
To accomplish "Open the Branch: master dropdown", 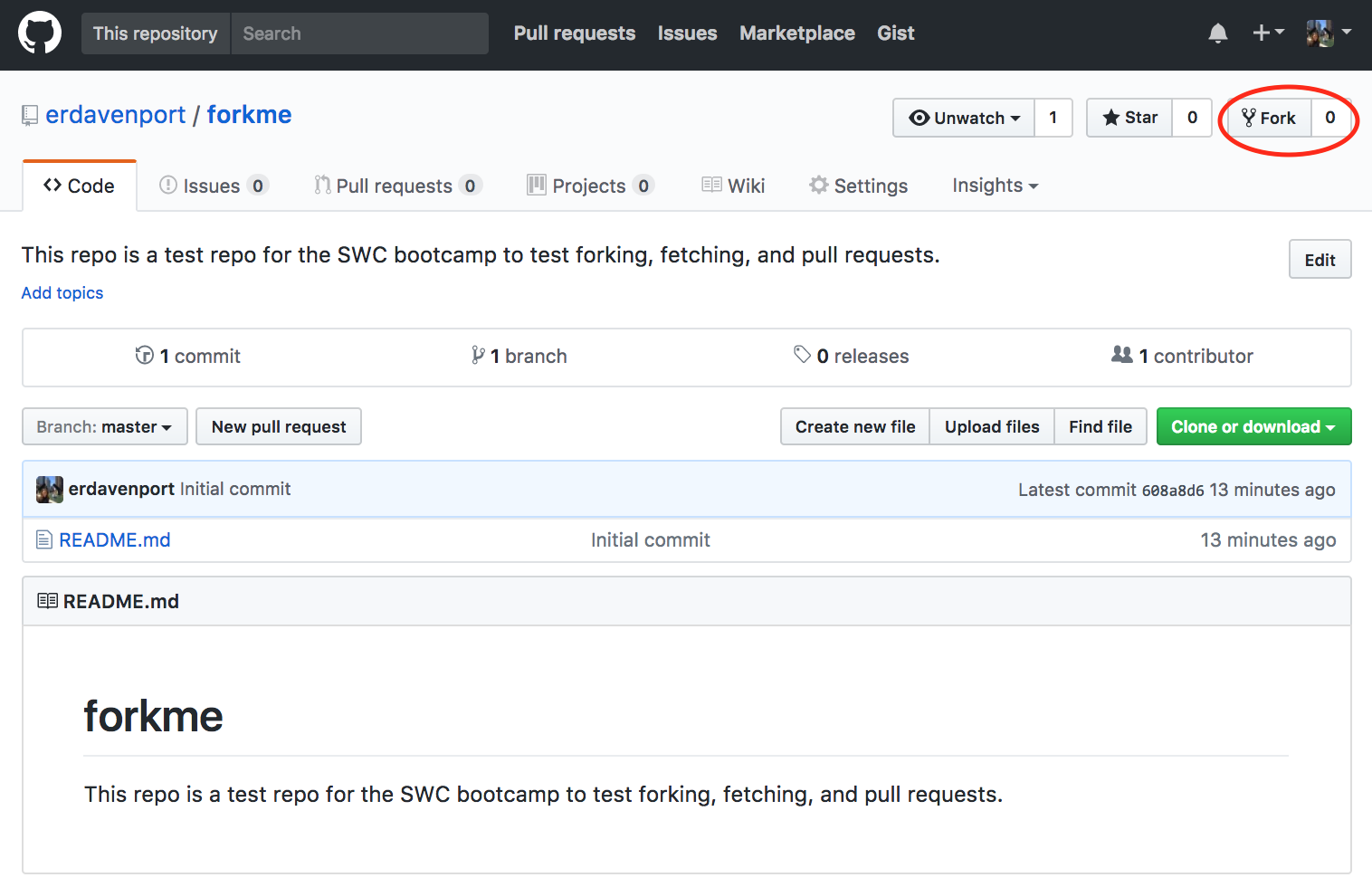I will pyautogui.click(x=105, y=426).
